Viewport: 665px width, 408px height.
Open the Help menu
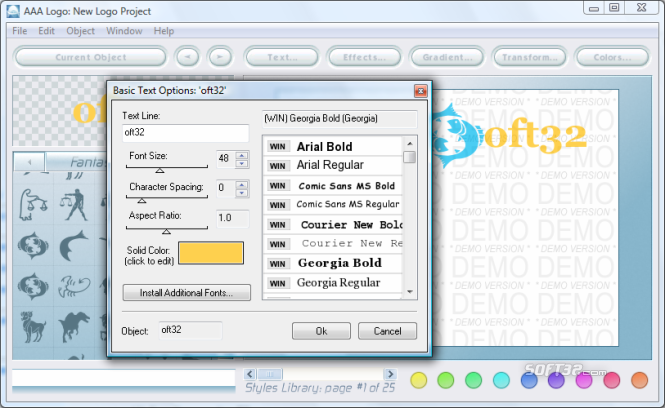tap(164, 31)
